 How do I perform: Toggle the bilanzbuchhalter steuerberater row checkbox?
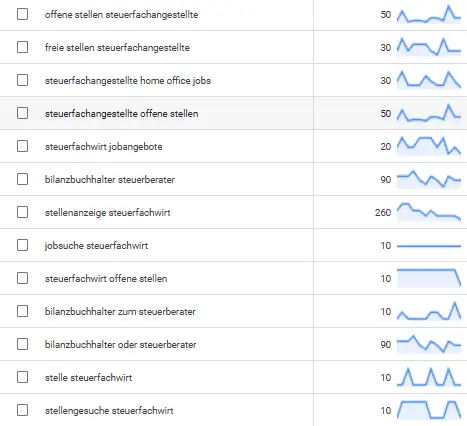[x=22, y=179]
